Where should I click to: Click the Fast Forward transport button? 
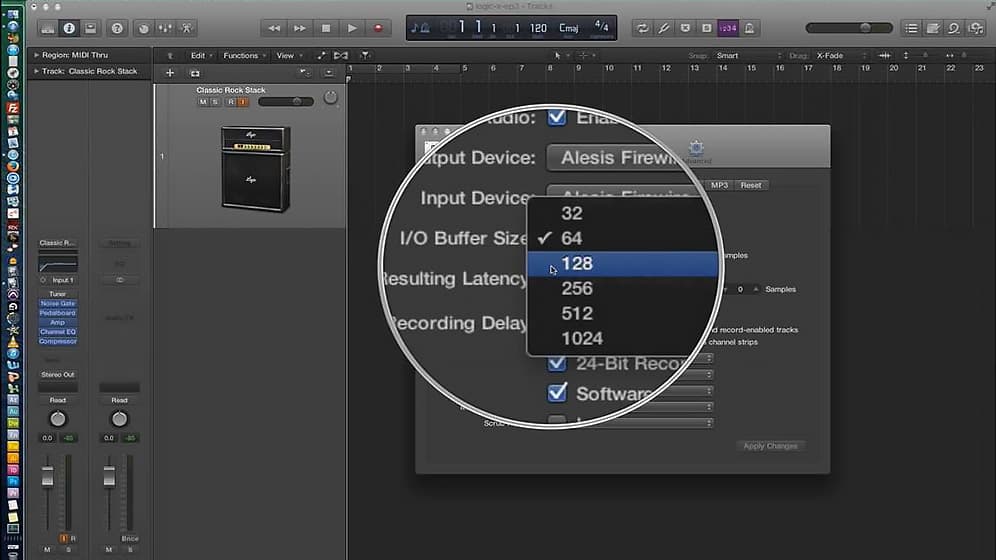coord(300,28)
